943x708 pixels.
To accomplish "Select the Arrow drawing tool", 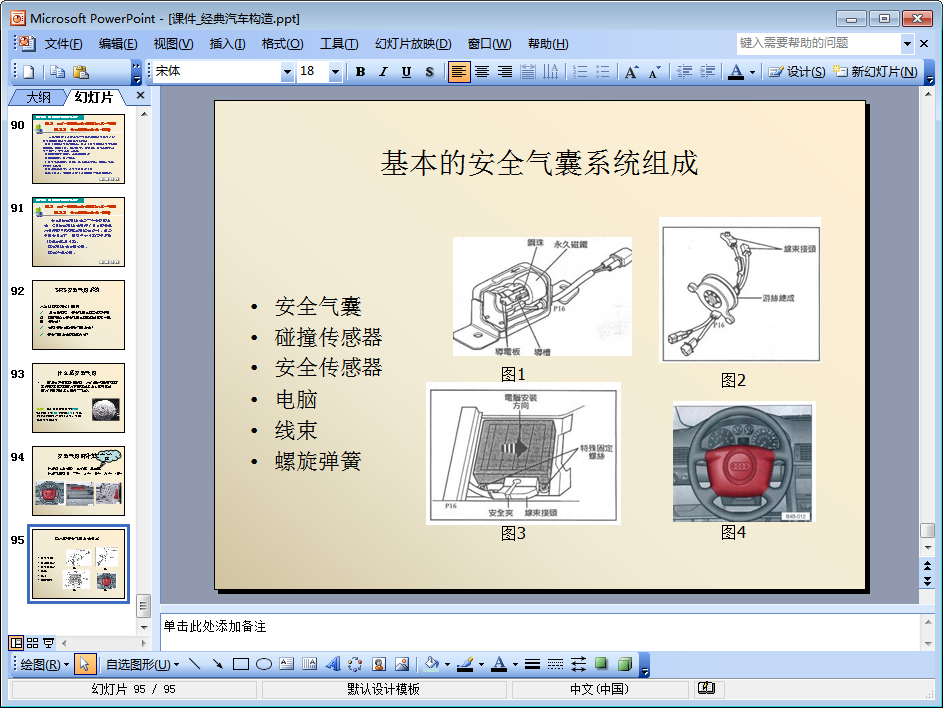I will coord(217,664).
